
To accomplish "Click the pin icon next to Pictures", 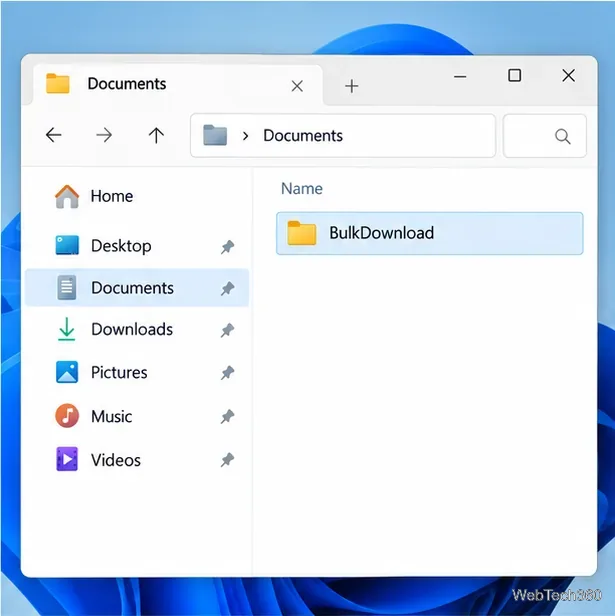I will 227,373.
